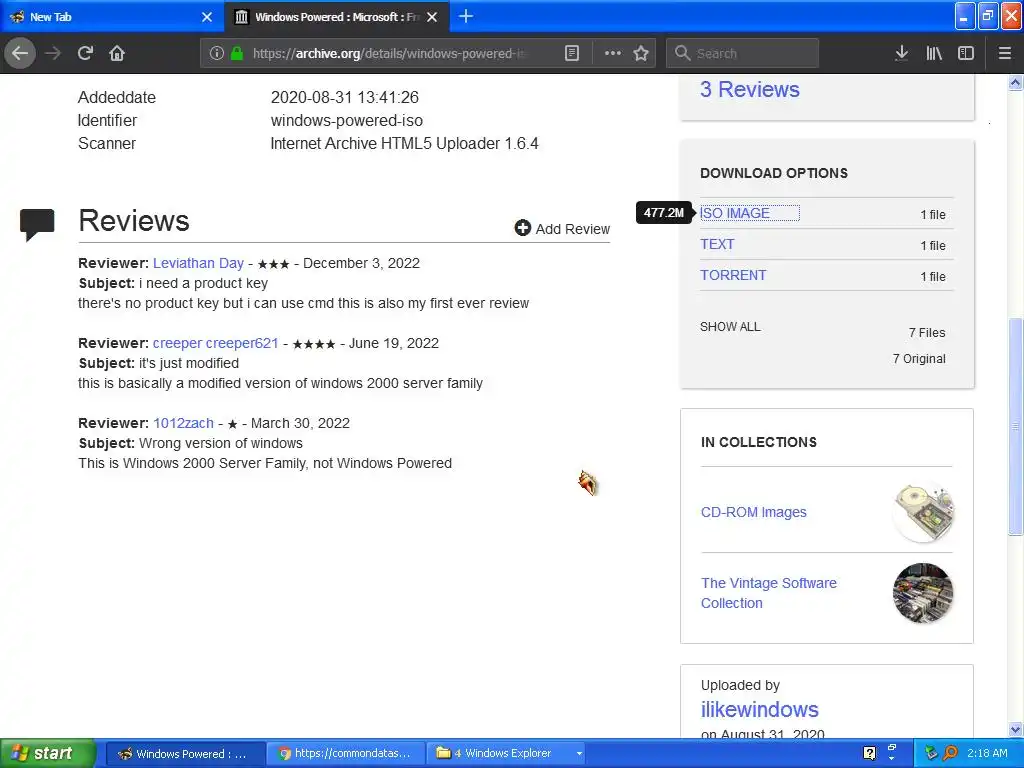1024x768 pixels.
Task: Open the Firefox hamburger menu
Action: pos(1004,53)
